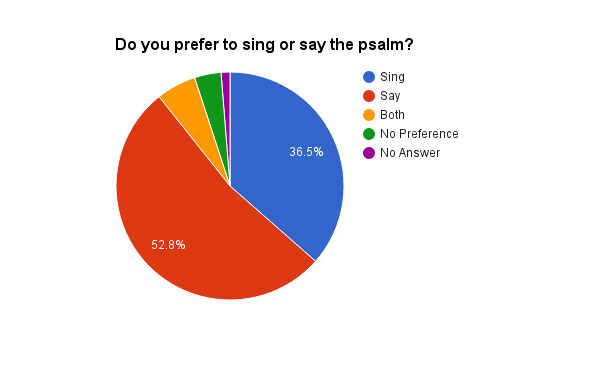Select the No Answer legend label
The height and width of the screenshot is (371, 600).
[410, 153]
